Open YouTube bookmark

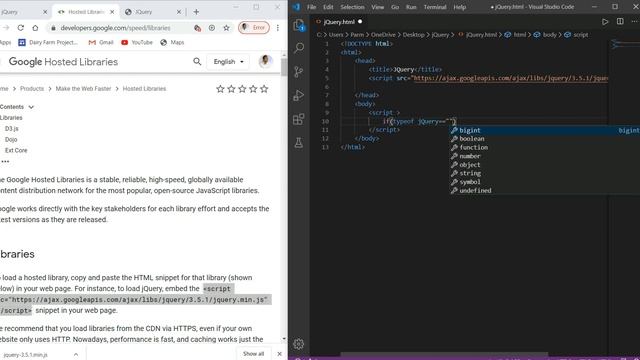tap(137, 42)
